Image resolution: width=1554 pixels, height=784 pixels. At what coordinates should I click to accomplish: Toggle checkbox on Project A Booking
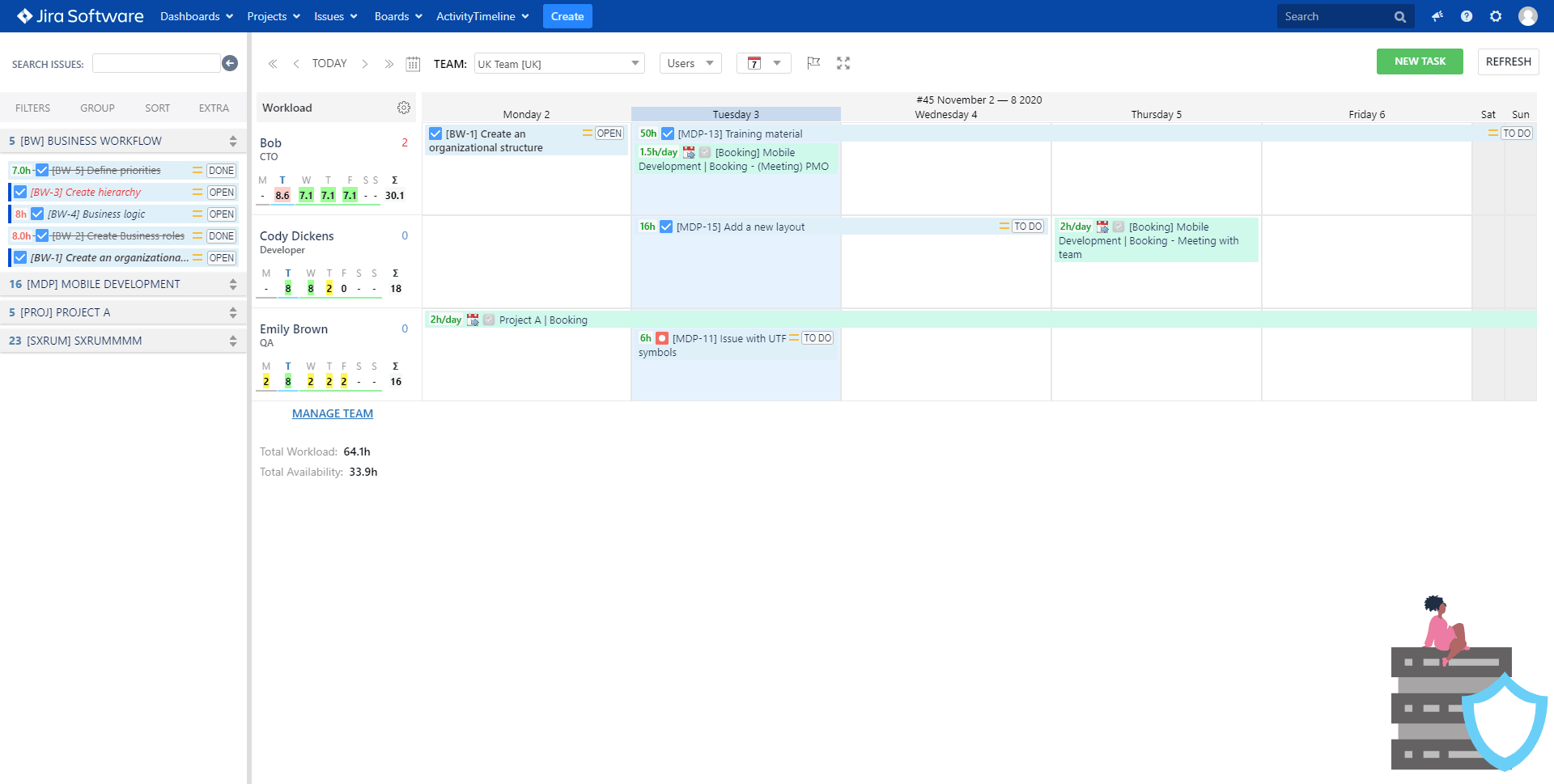click(x=489, y=320)
